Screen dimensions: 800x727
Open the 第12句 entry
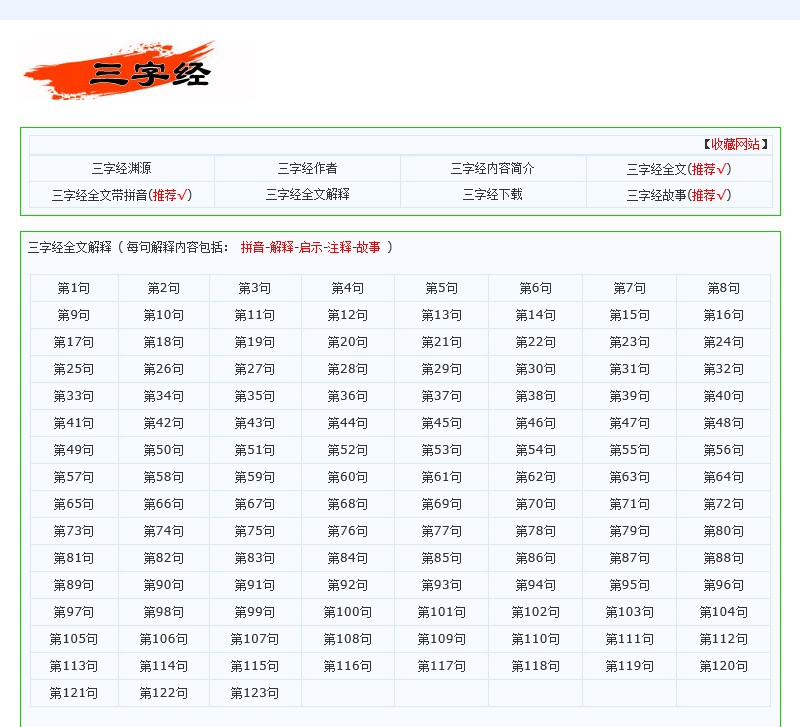click(347, 315)
